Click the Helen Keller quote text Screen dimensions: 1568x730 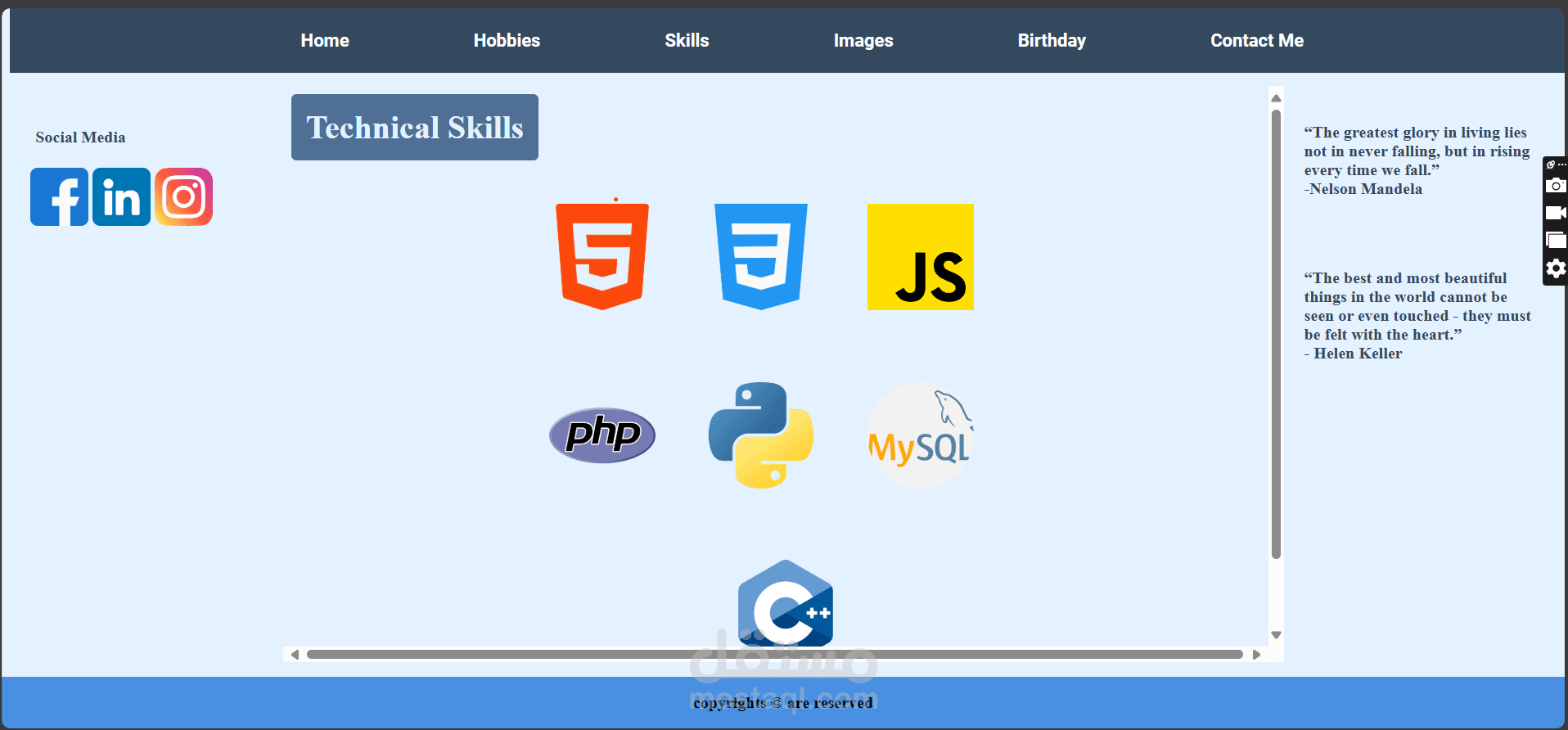pyautogui.click(x=1417, y=316)
